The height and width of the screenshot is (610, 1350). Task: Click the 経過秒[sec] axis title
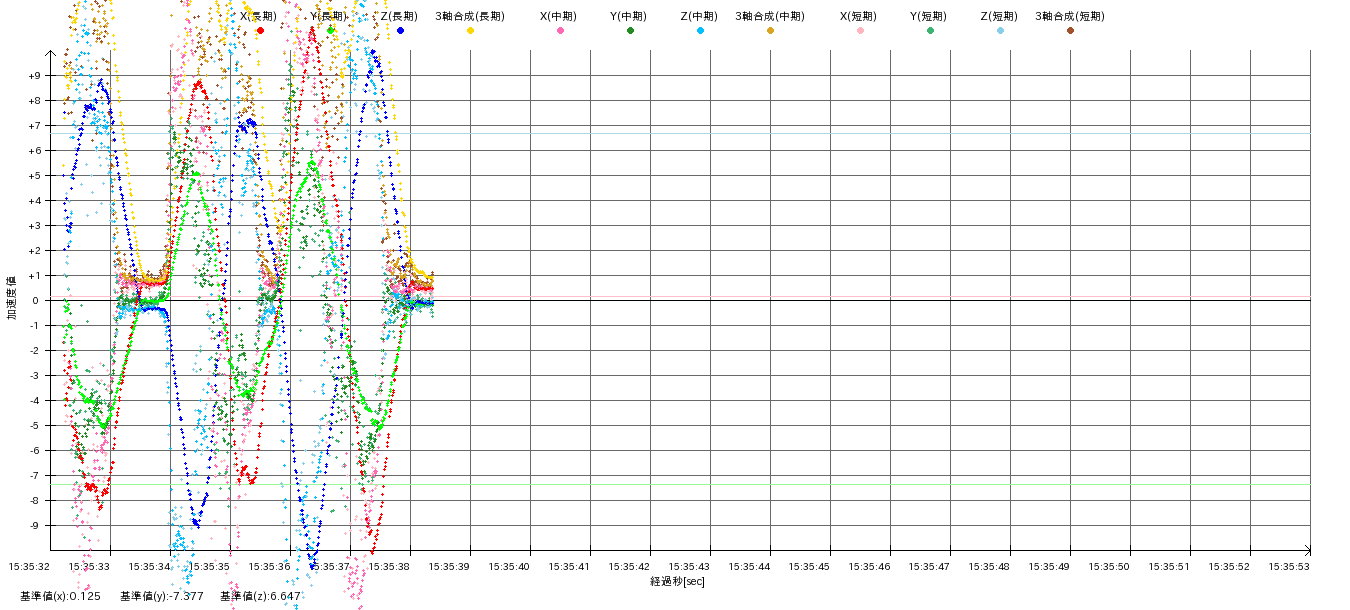tap(677, 581)
